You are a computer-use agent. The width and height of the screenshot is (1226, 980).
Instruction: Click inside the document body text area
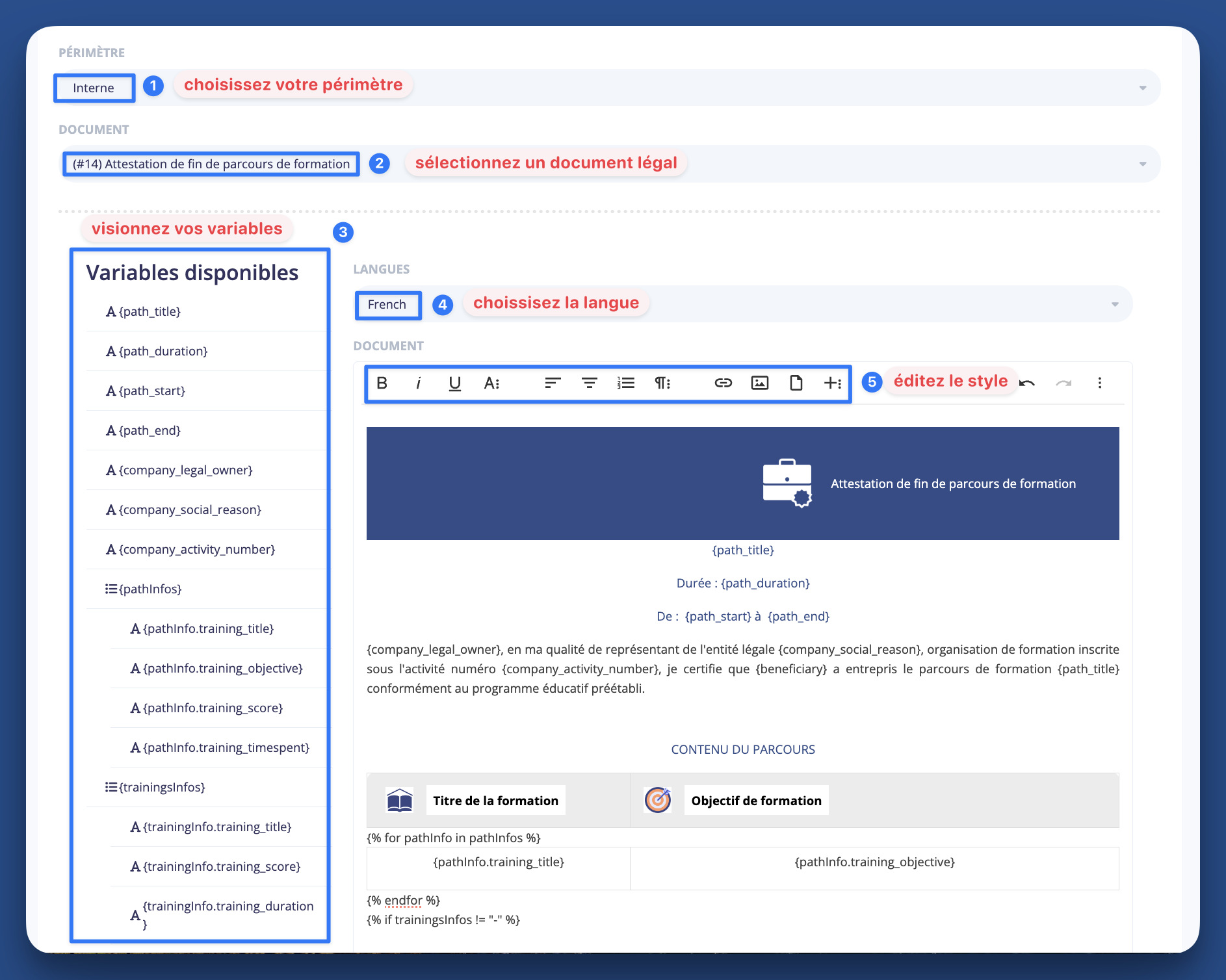coord(741,669)
